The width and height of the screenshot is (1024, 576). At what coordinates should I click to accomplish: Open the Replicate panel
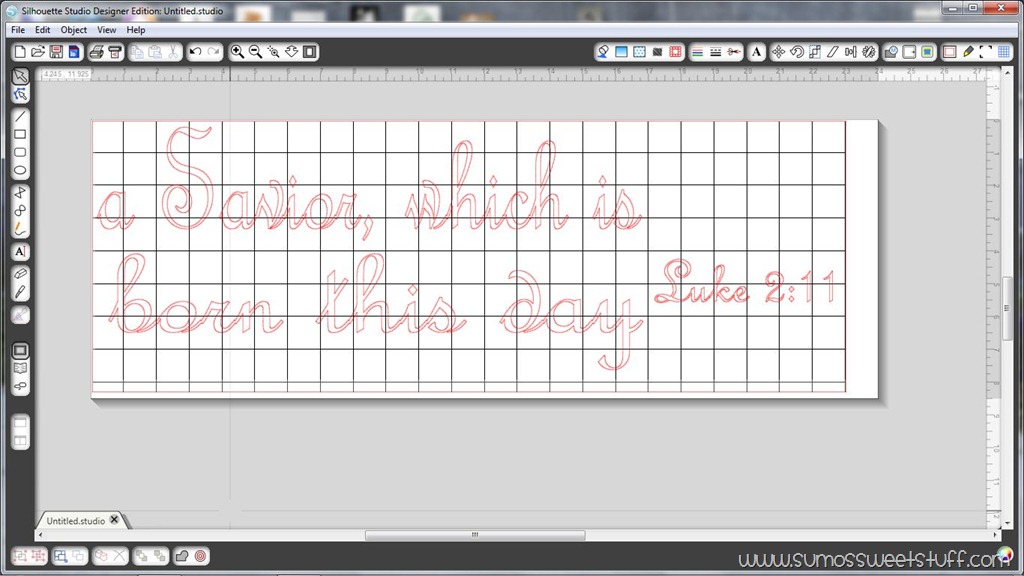click(869, 52)
